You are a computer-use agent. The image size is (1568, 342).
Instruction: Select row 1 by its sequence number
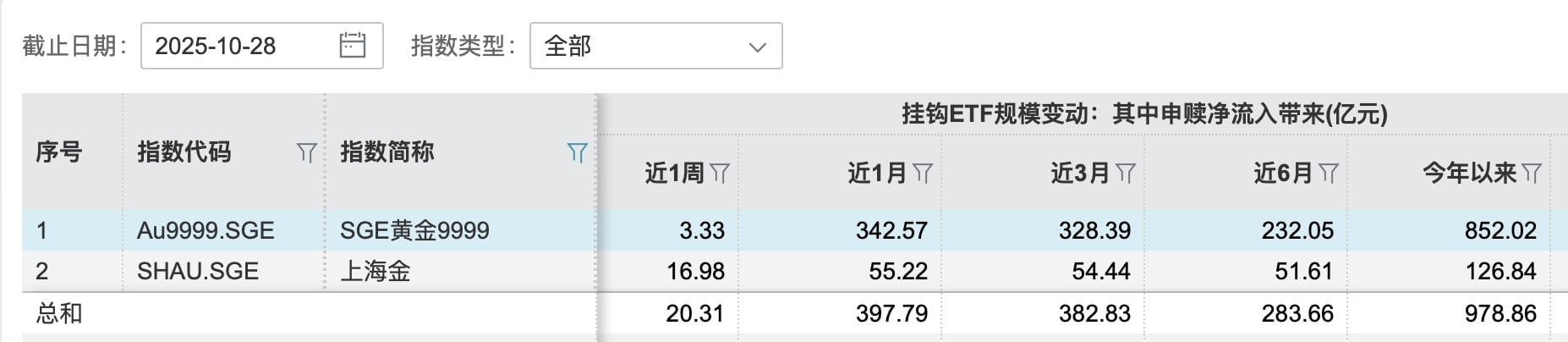42,230
